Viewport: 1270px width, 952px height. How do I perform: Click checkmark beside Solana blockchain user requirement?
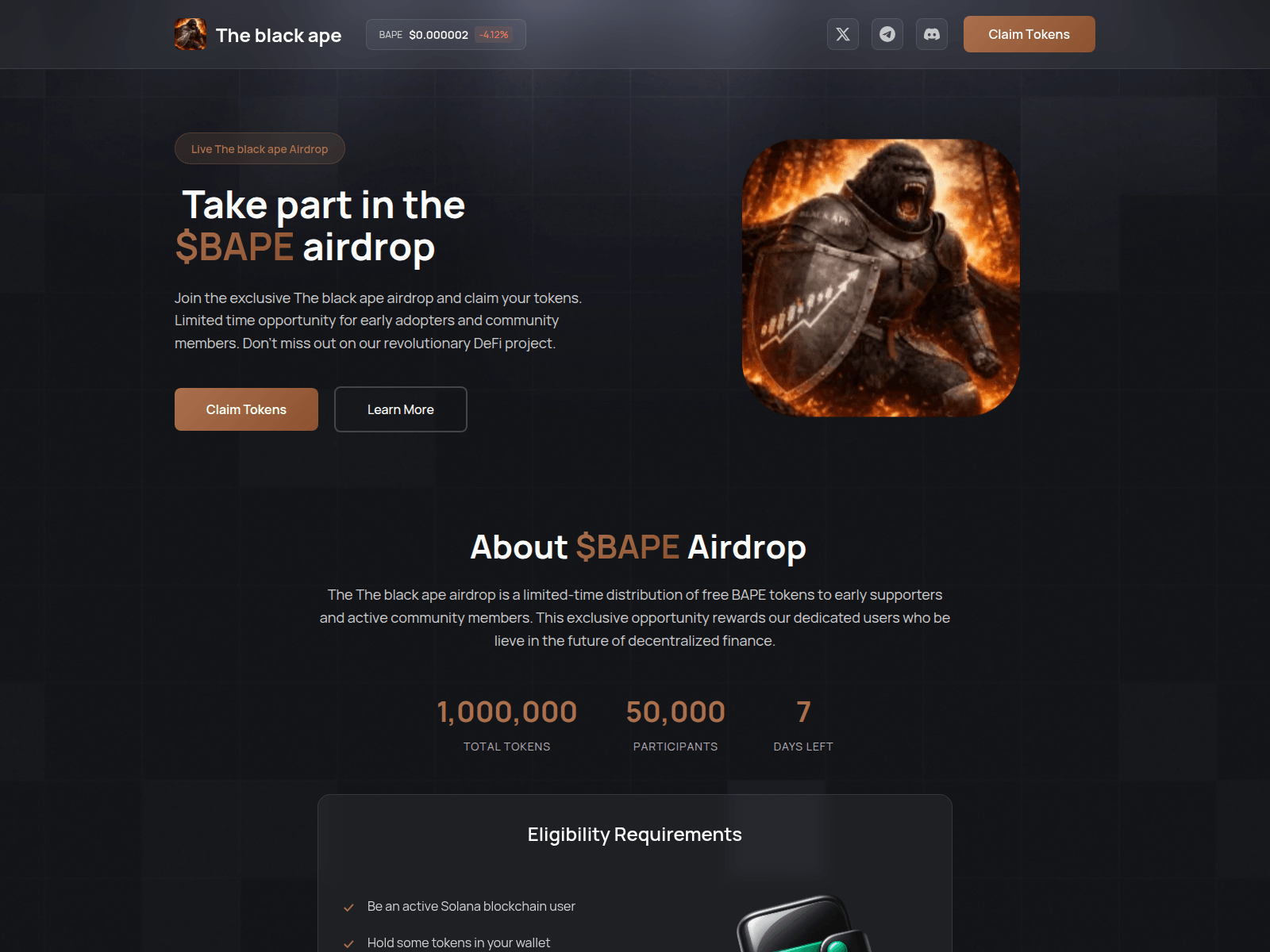348,907
